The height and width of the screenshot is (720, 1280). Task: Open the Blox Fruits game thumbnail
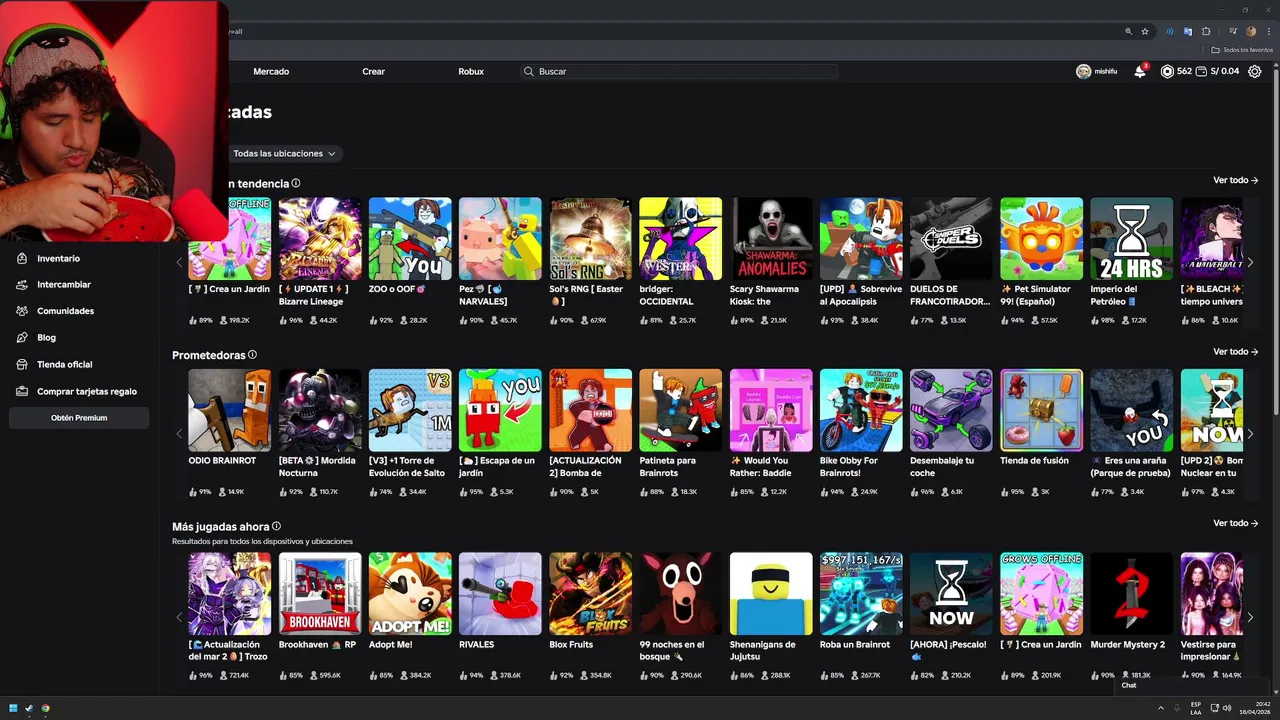coord(591,593)
